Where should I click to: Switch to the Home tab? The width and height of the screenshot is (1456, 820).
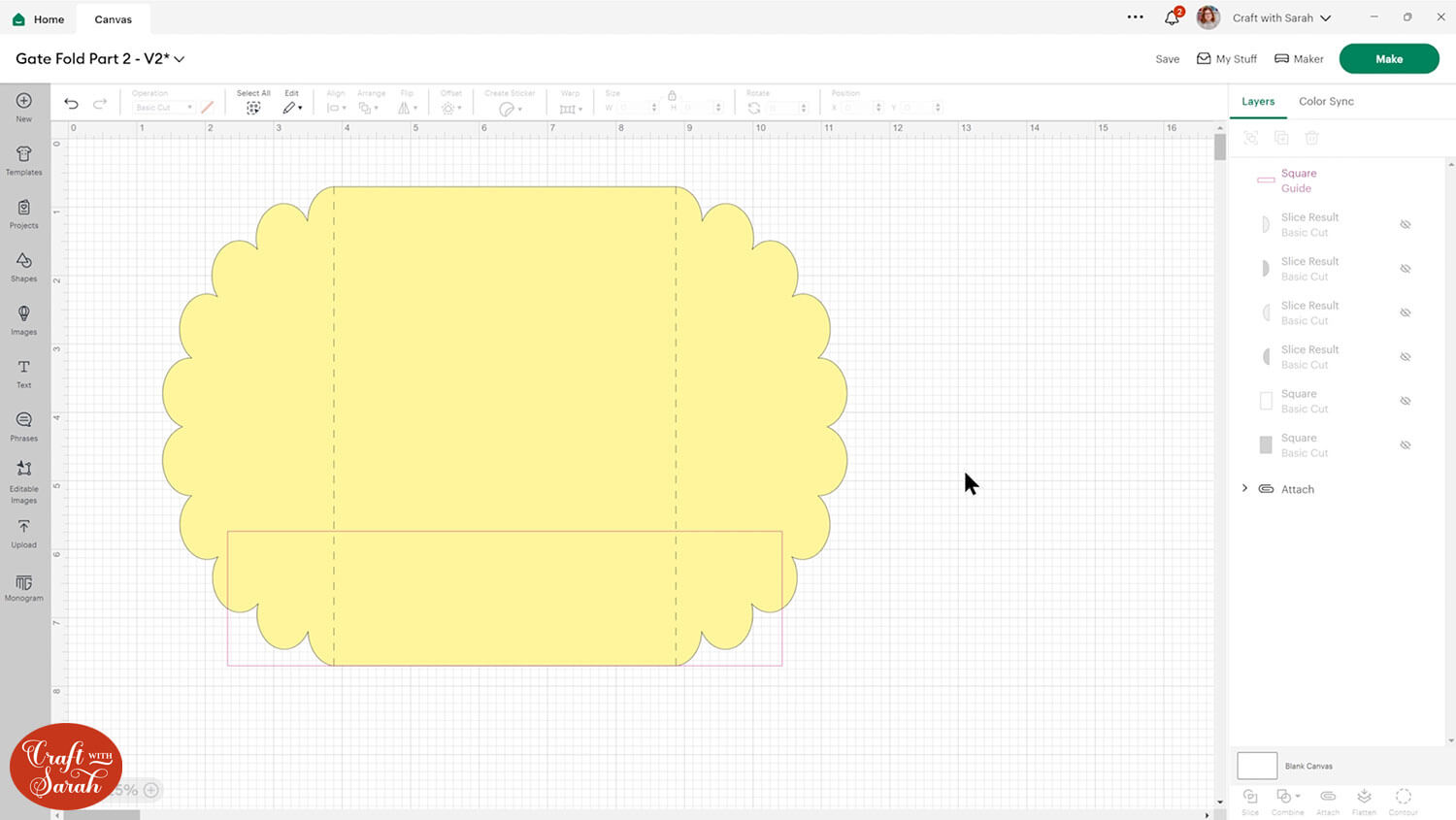pyautogui.click(x=39, y=18)
